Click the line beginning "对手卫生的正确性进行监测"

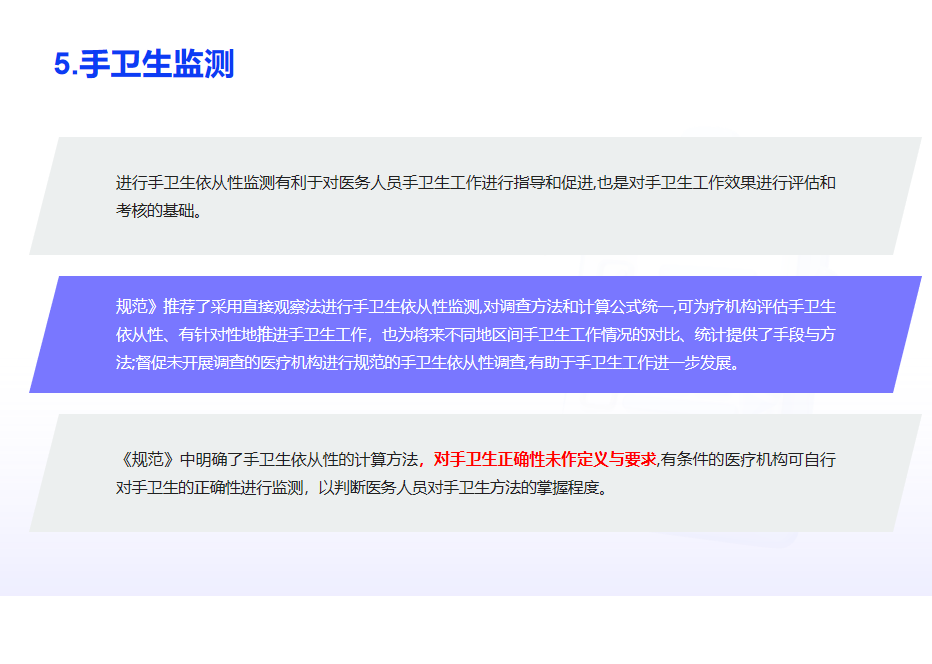coord(362,487)
